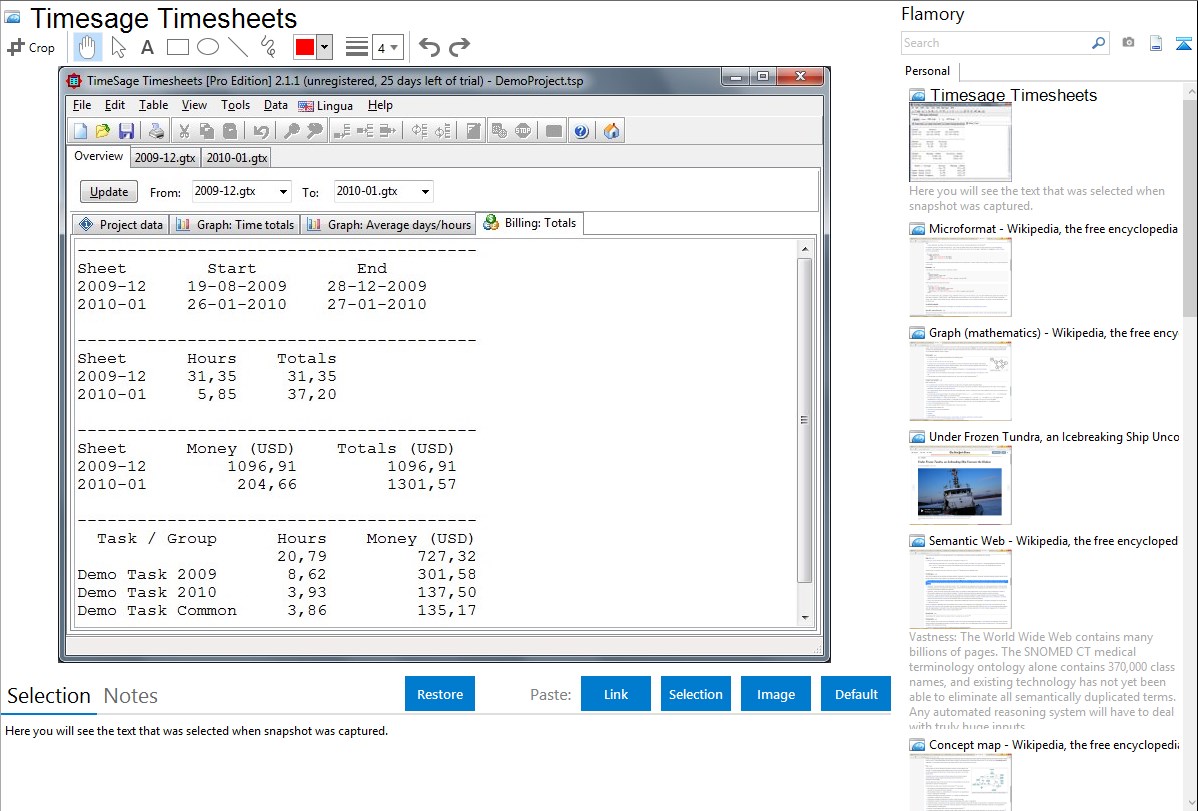This screenshot has width=1198, height=811.
Task: Click the billing report scrollbar down arrow
Action: 805,618
